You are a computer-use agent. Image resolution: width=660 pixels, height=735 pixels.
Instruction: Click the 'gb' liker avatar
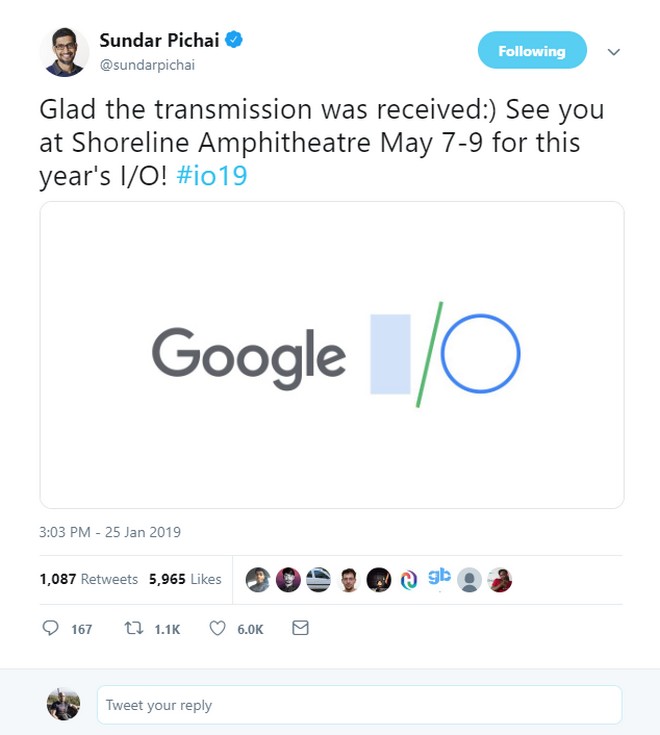point(438,578)
